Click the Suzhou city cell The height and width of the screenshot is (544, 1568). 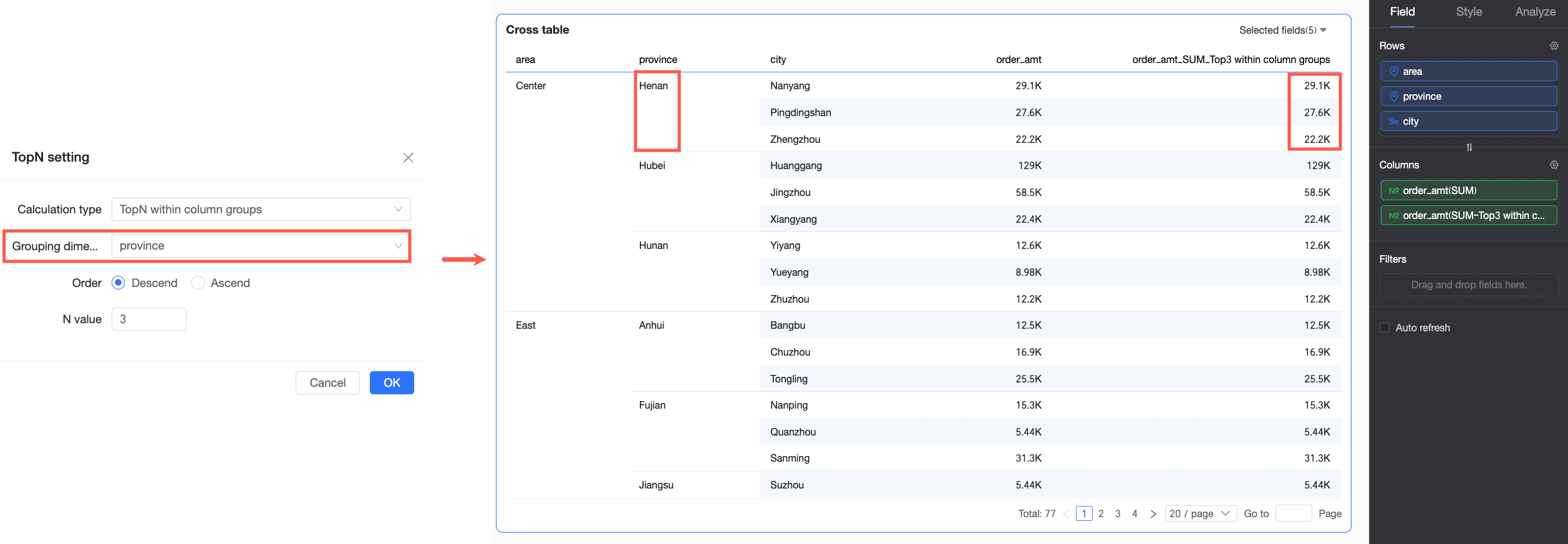pos(786,485)
